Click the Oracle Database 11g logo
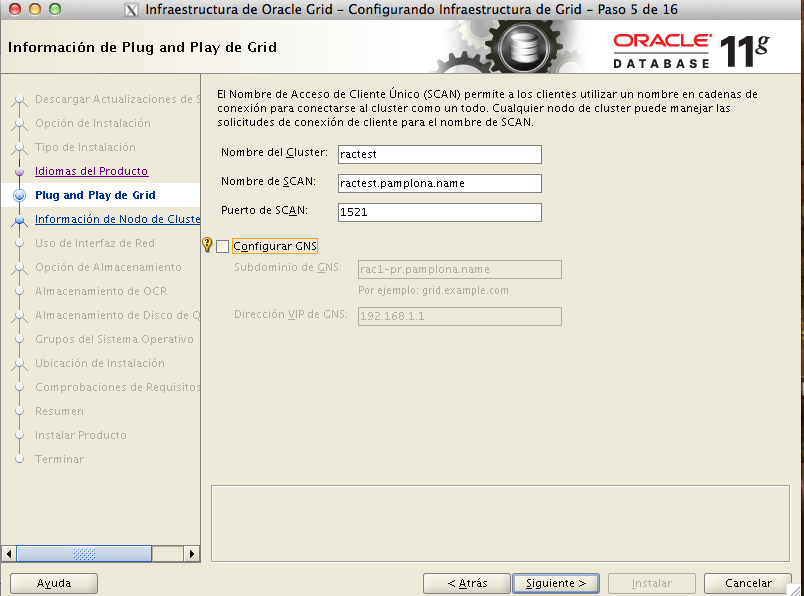This screenshot has width=804, height=596. click(692, 49)
